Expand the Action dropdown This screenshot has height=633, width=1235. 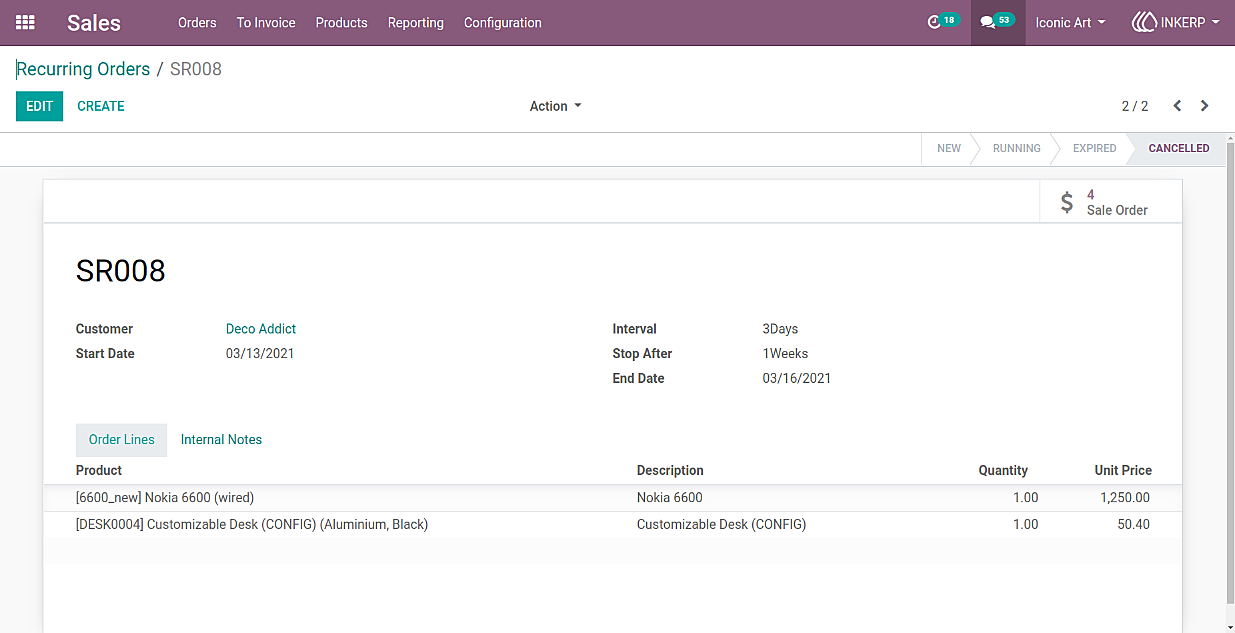click(555, 106)
